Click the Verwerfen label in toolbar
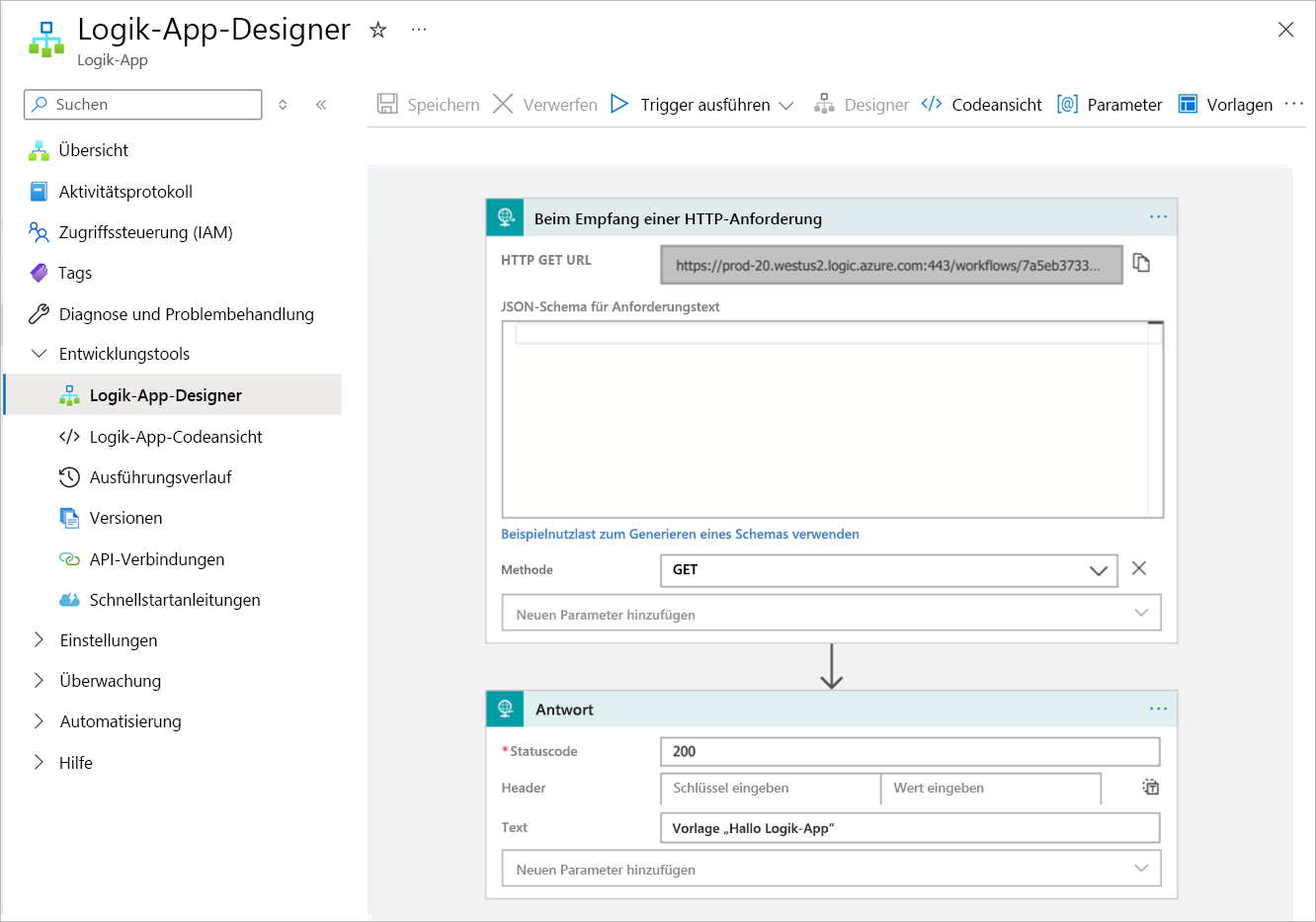The width and height of the screenshot is (1316, 922). (560, 105)
